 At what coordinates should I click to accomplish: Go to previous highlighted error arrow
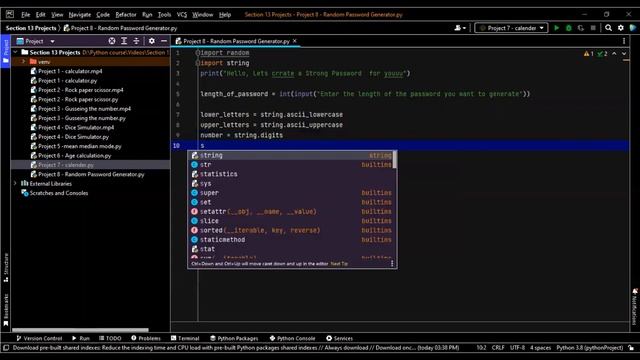point(614,53)
